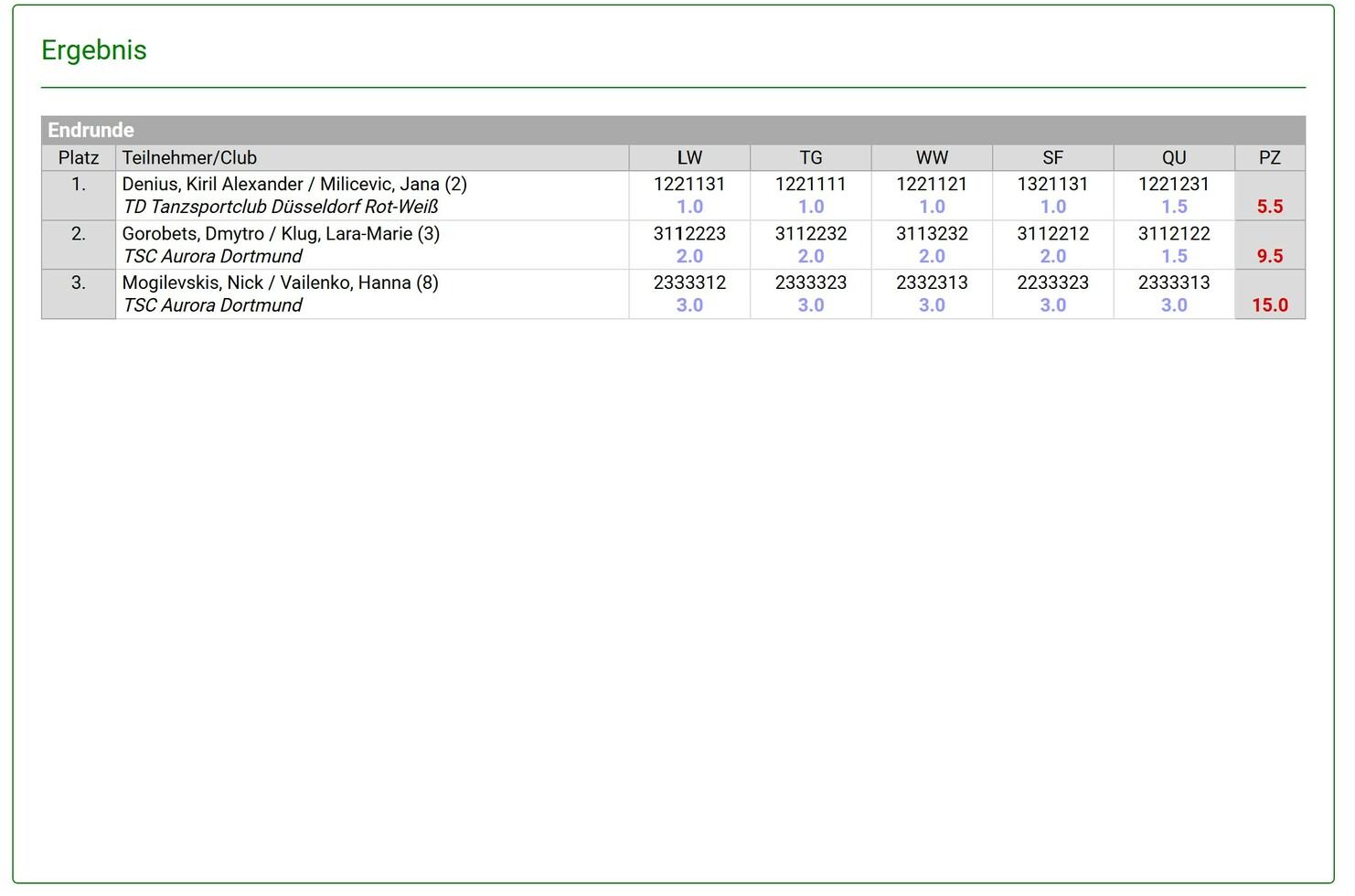This screenshot has width=1355, height=896.
Task: Select the Endrunde section header
Action: point(91,130)
